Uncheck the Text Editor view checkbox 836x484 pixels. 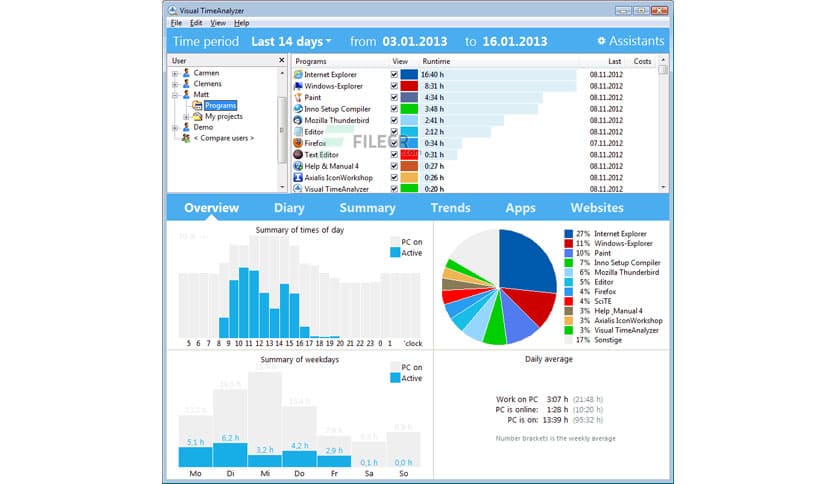(394, 155)
